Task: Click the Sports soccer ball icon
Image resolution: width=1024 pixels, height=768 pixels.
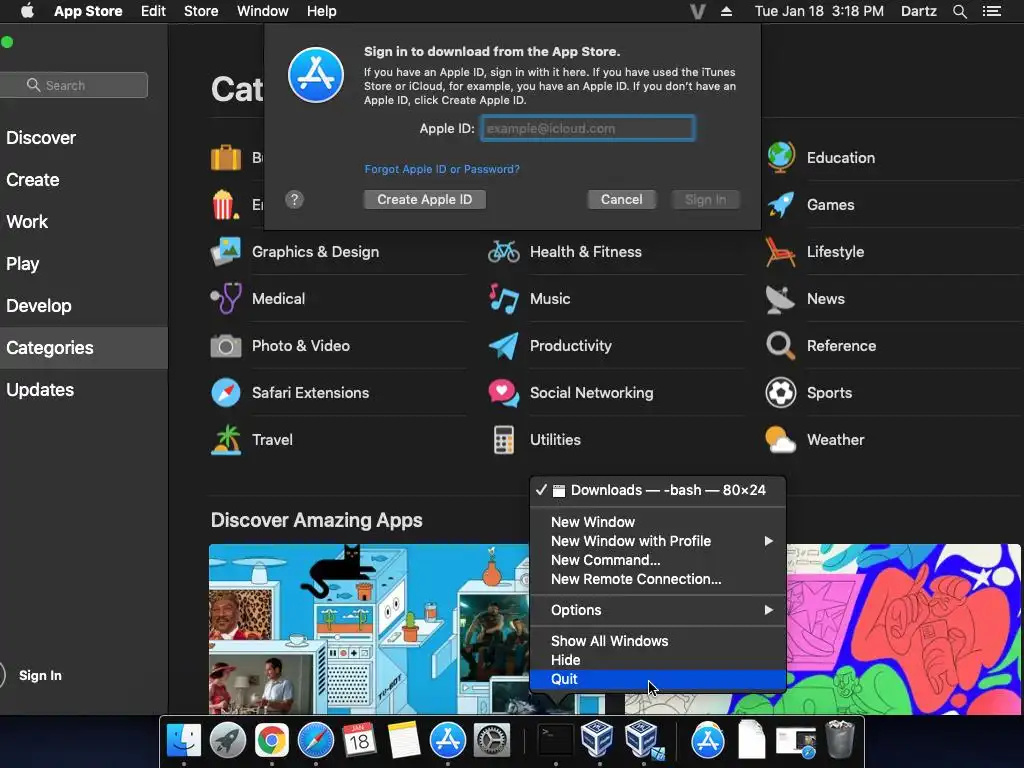Action: tap(780, 392)
